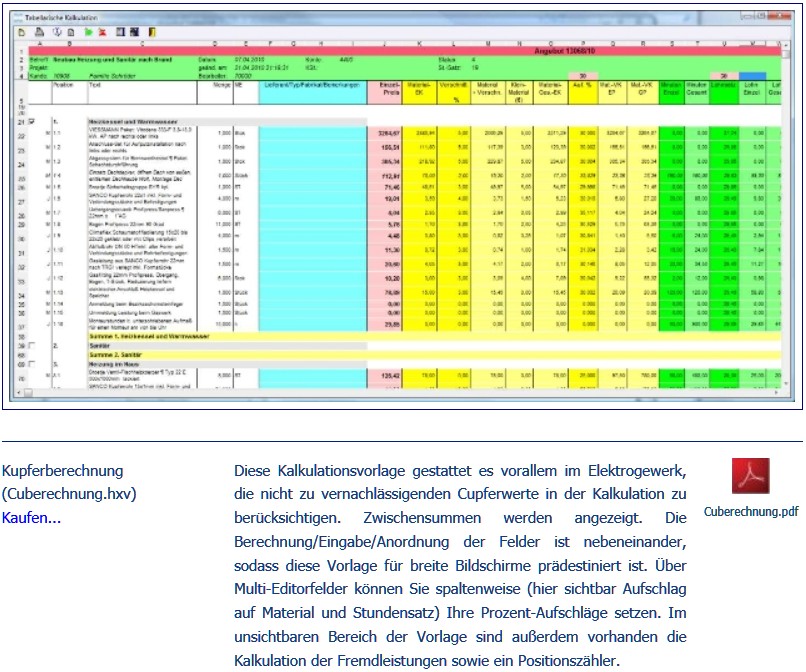Select the Verschnitt % header cell

[453, 93]
